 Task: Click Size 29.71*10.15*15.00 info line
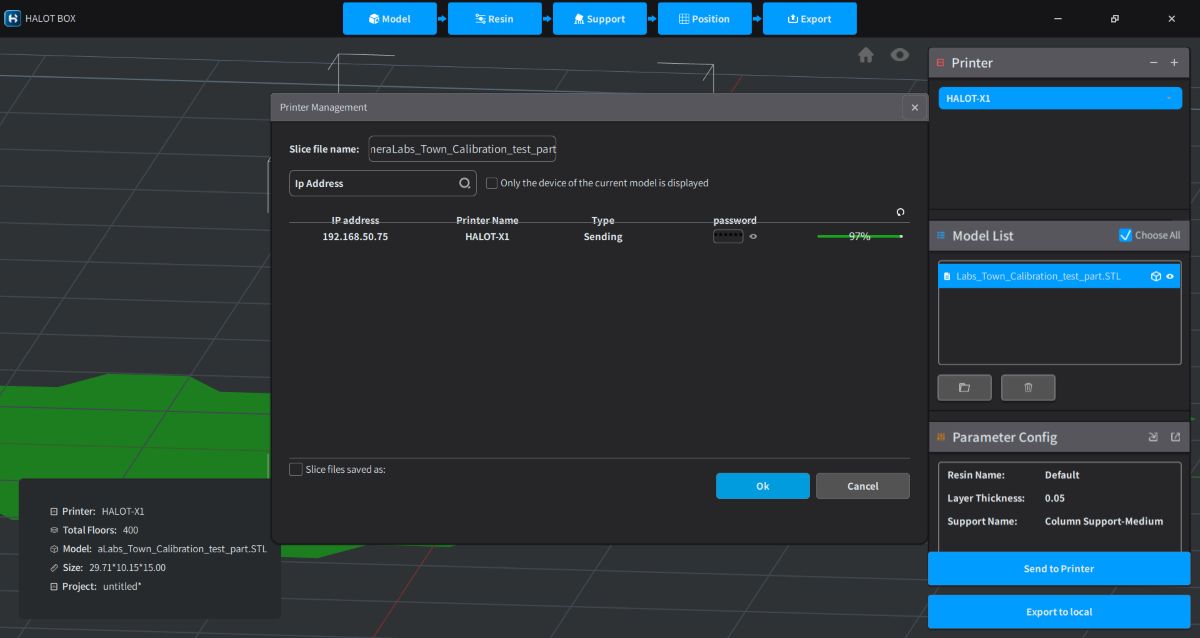click(108, 567)
